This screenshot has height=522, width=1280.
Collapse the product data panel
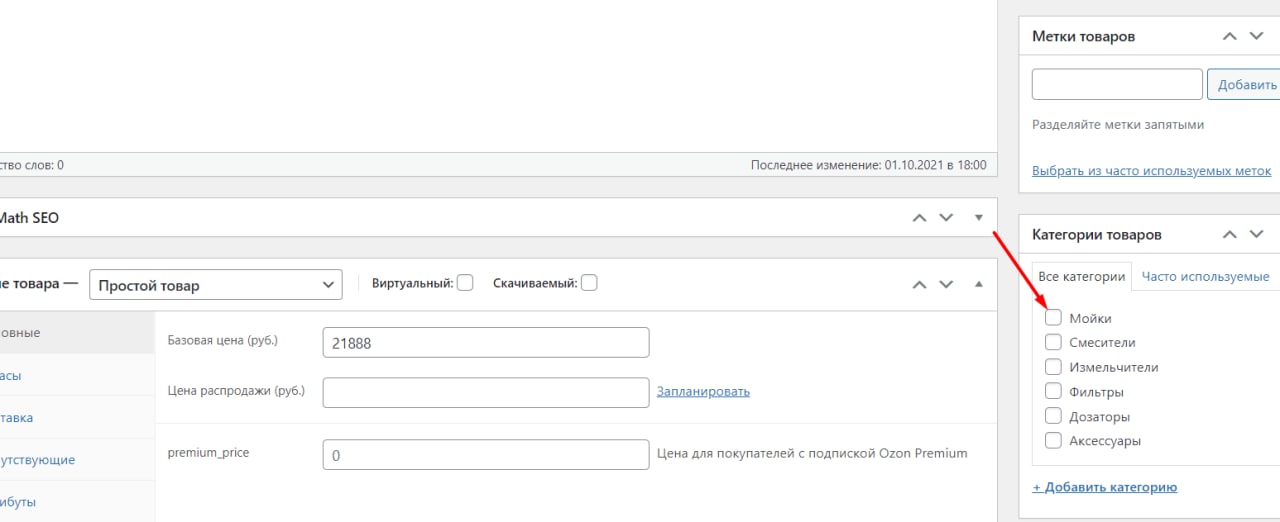point(979,284)
